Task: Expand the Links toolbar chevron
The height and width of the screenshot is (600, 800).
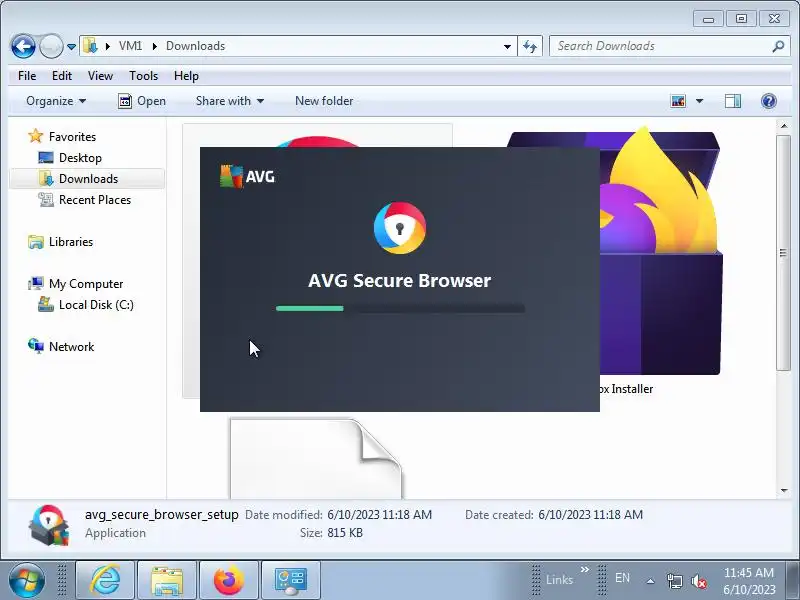Action: (585, 569)
